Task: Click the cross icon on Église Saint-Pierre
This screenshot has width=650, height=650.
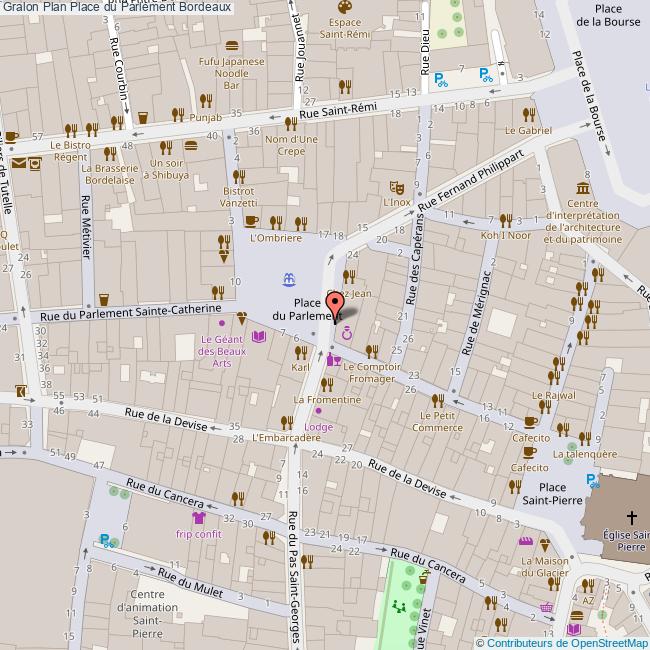Action: coord(631,517)
